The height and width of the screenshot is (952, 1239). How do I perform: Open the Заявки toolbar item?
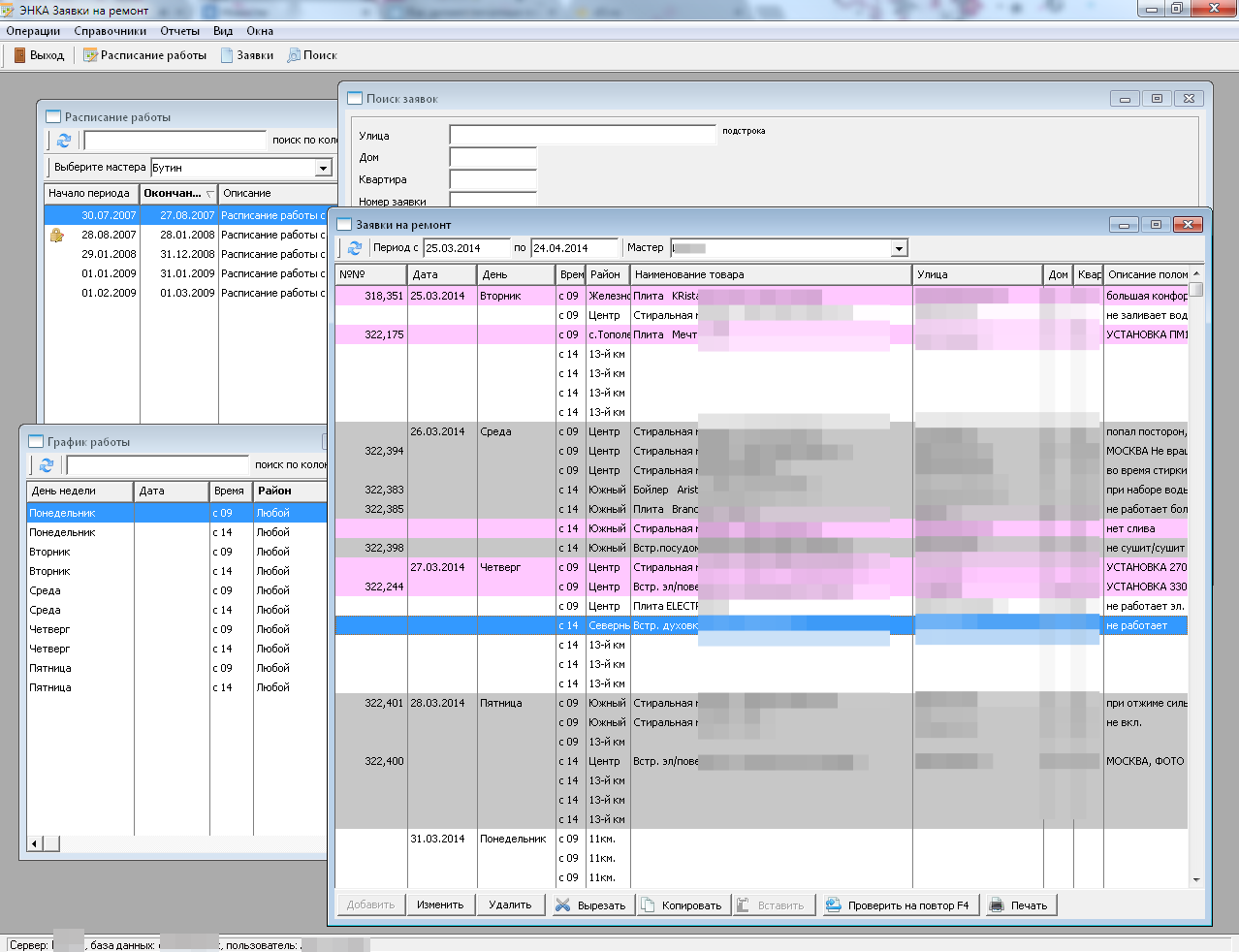coord(246,55)
